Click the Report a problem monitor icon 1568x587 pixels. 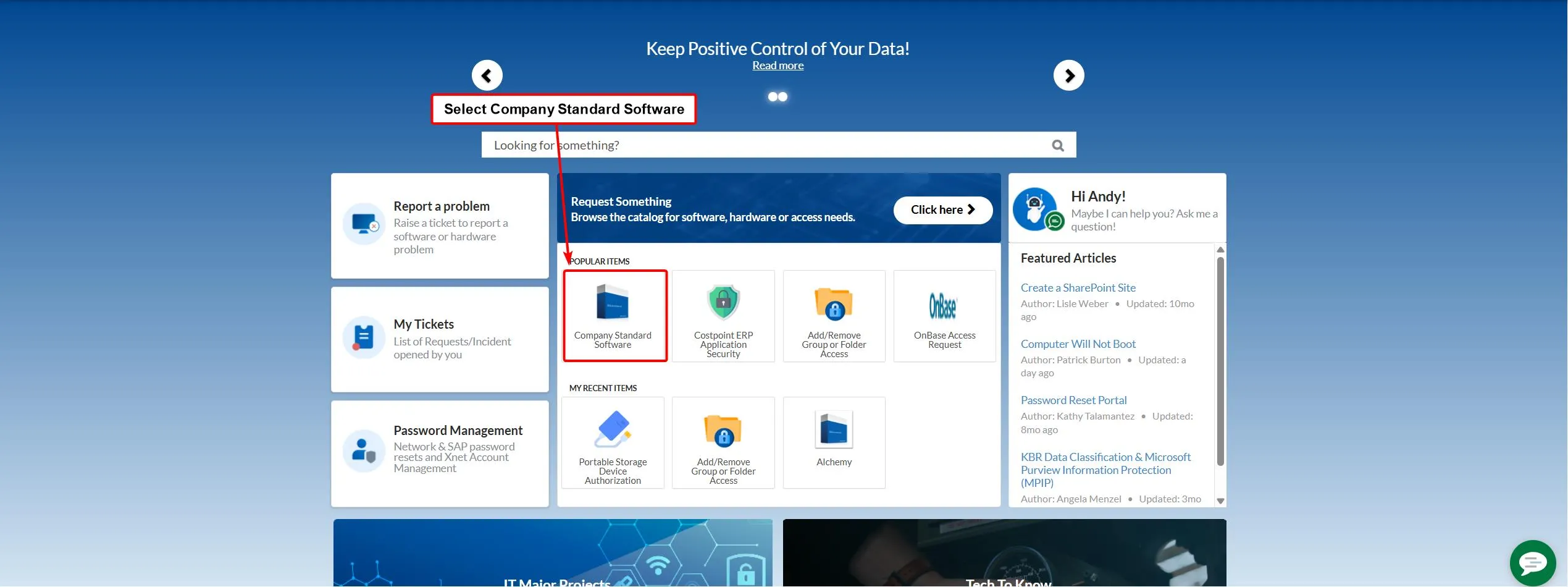click(363, 224)
